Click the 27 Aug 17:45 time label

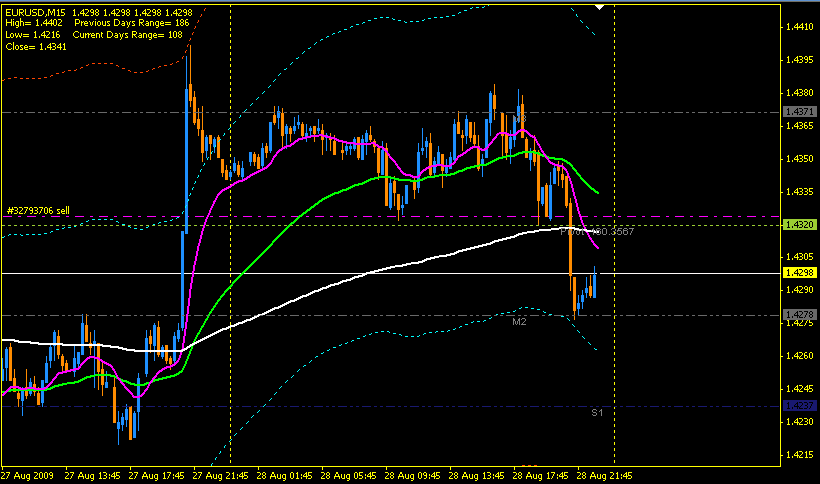pyautogui.click(x=156, y=476)
